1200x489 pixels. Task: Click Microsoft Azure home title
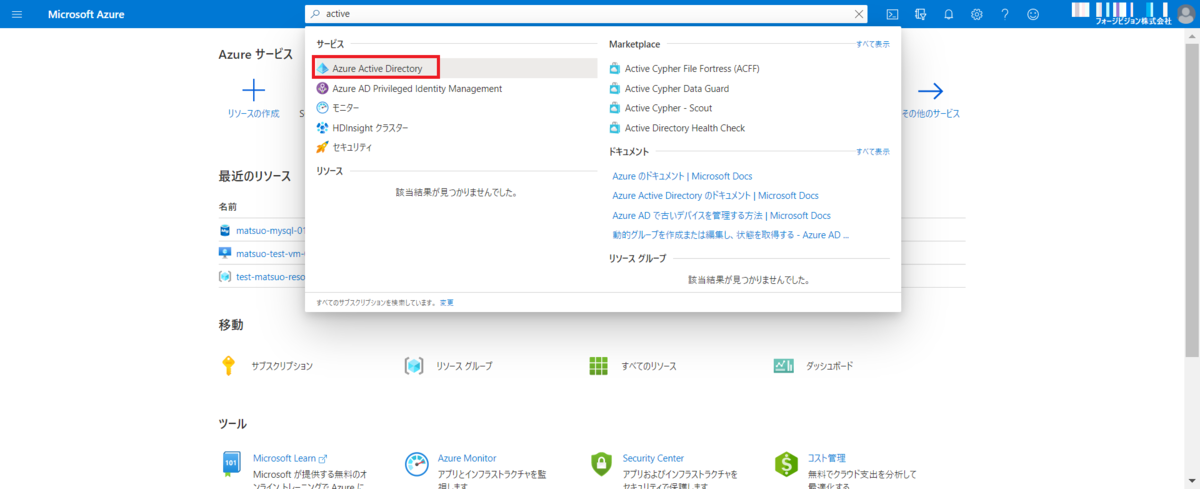pyautogui.click(x=87, y=14)
